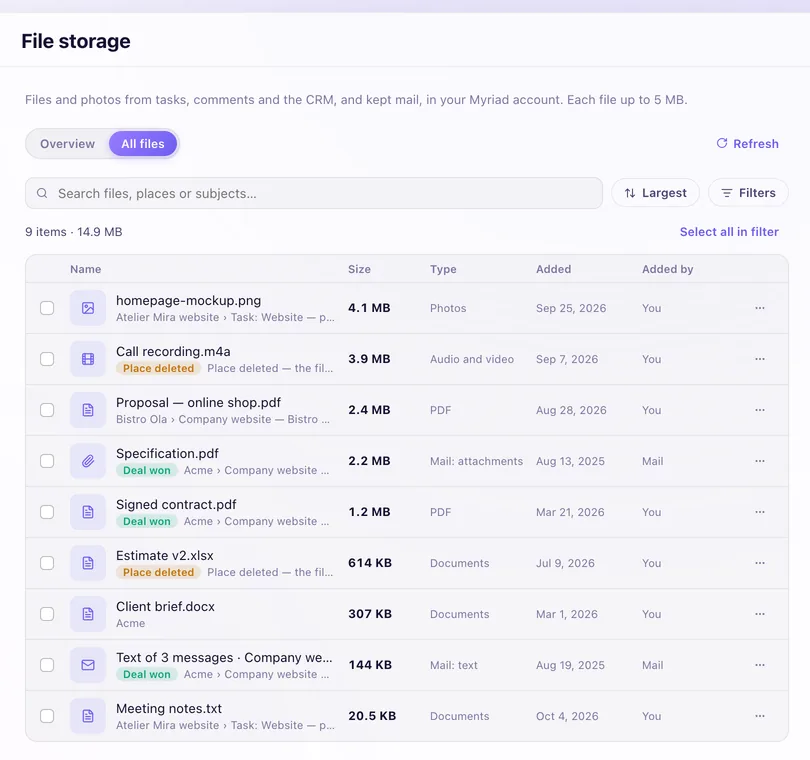Image resolution: width=810 pixels, height=760 pixels.
Task: Click the Oct 4, 2026 date cell
Action: coord(567,716)
